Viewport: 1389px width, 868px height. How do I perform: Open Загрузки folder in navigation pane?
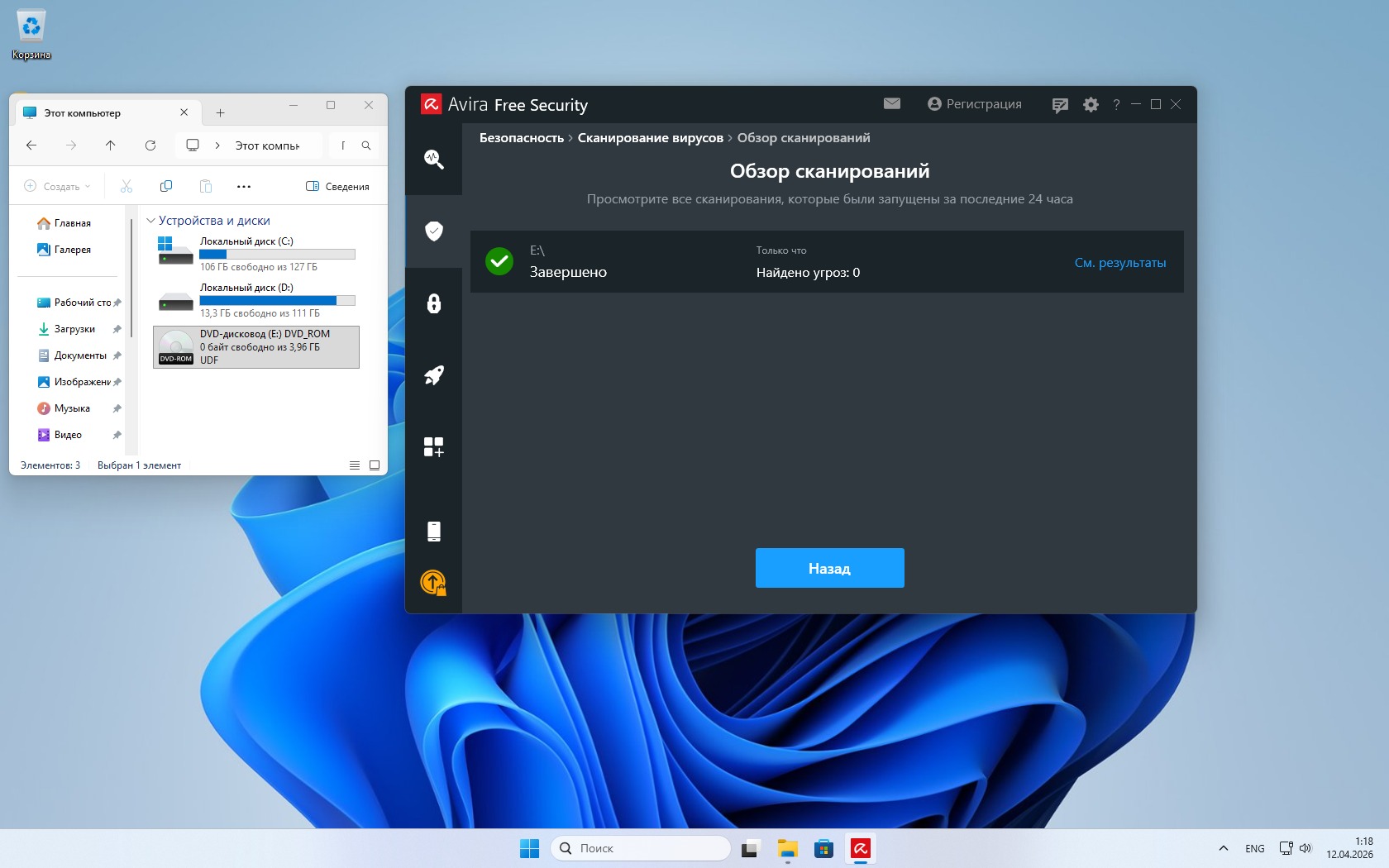(x=74, y=329)
